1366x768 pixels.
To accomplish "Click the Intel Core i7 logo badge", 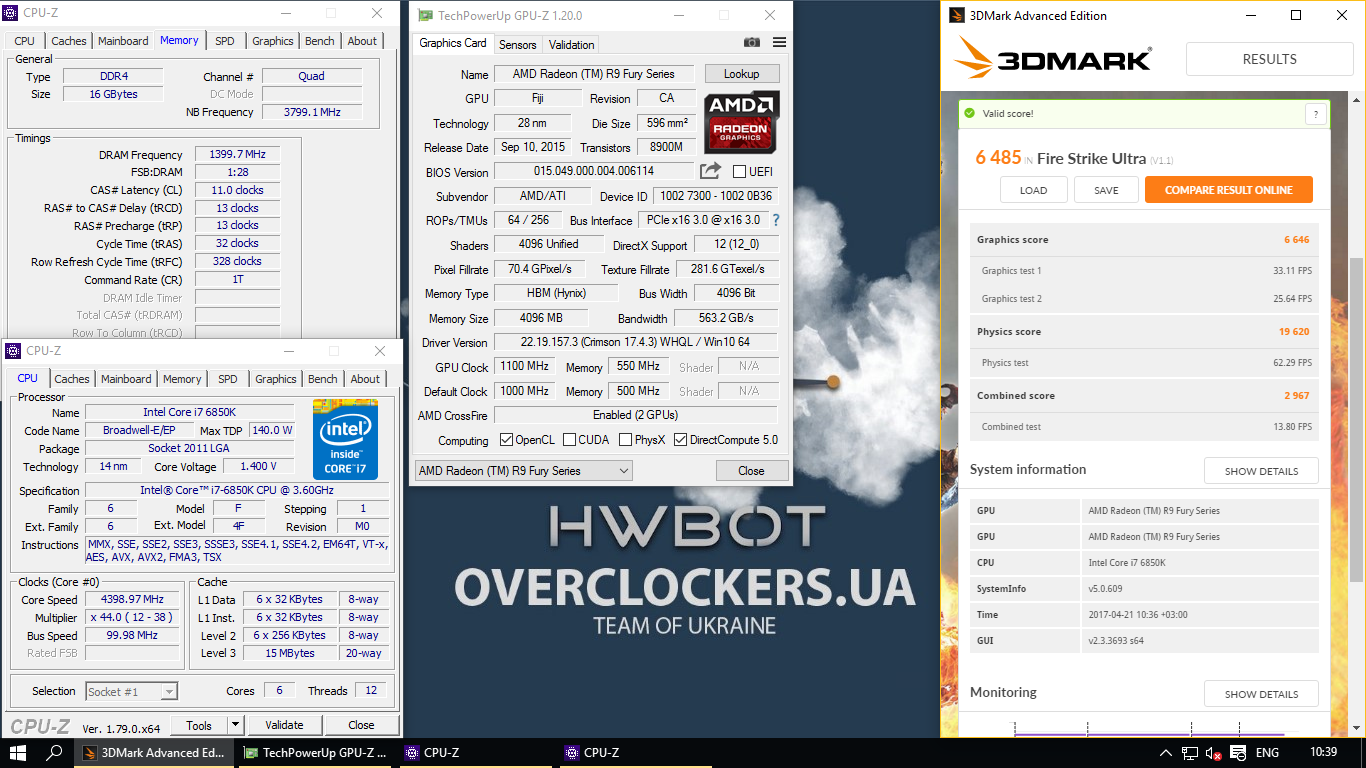I will (x=345, y=439).
